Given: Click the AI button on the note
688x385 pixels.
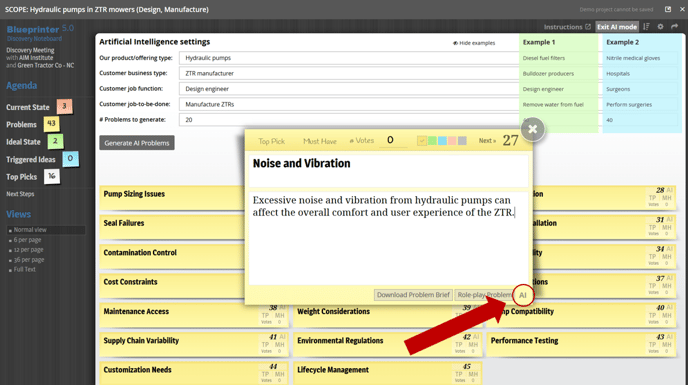Looking at the screenshot, I should coord(523,295).
